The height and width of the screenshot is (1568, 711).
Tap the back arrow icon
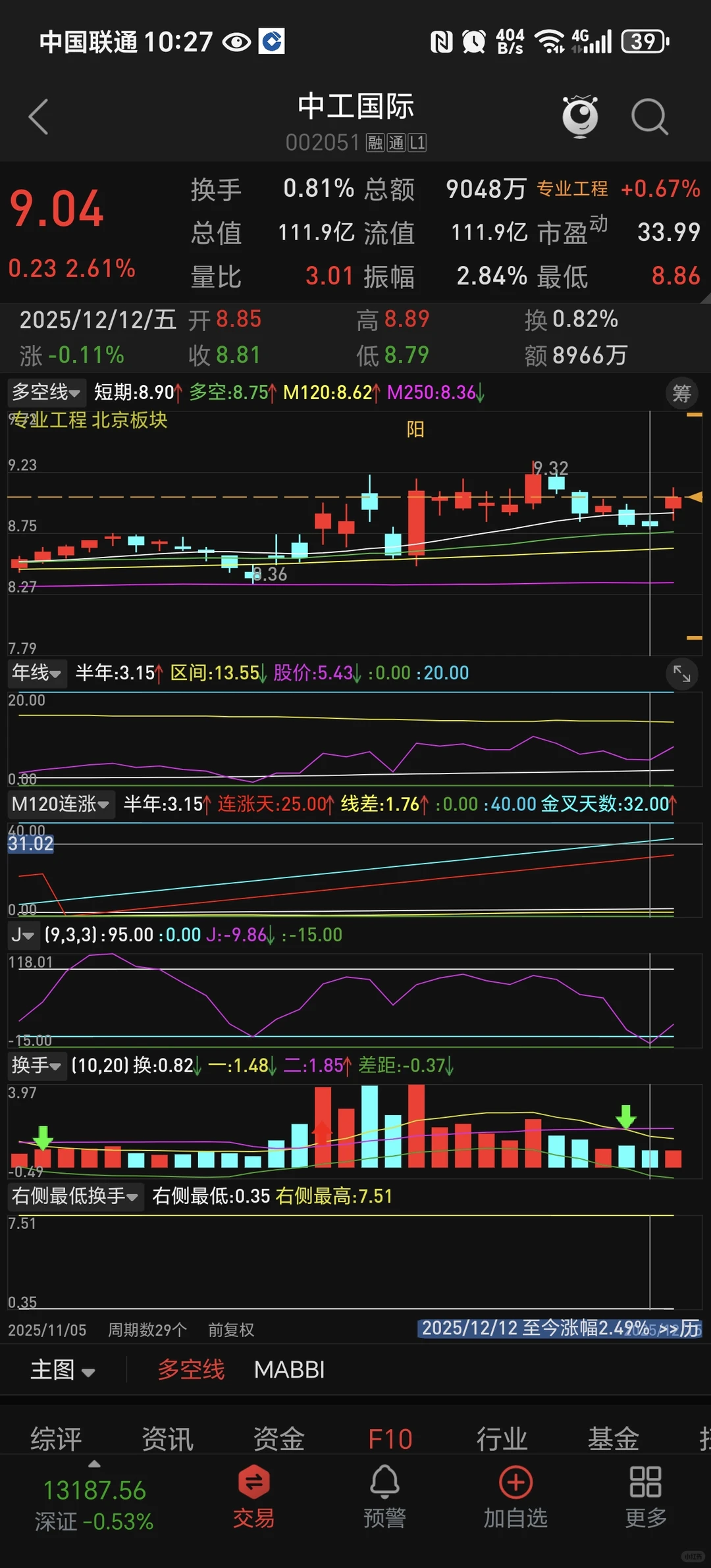click(39, 117)
